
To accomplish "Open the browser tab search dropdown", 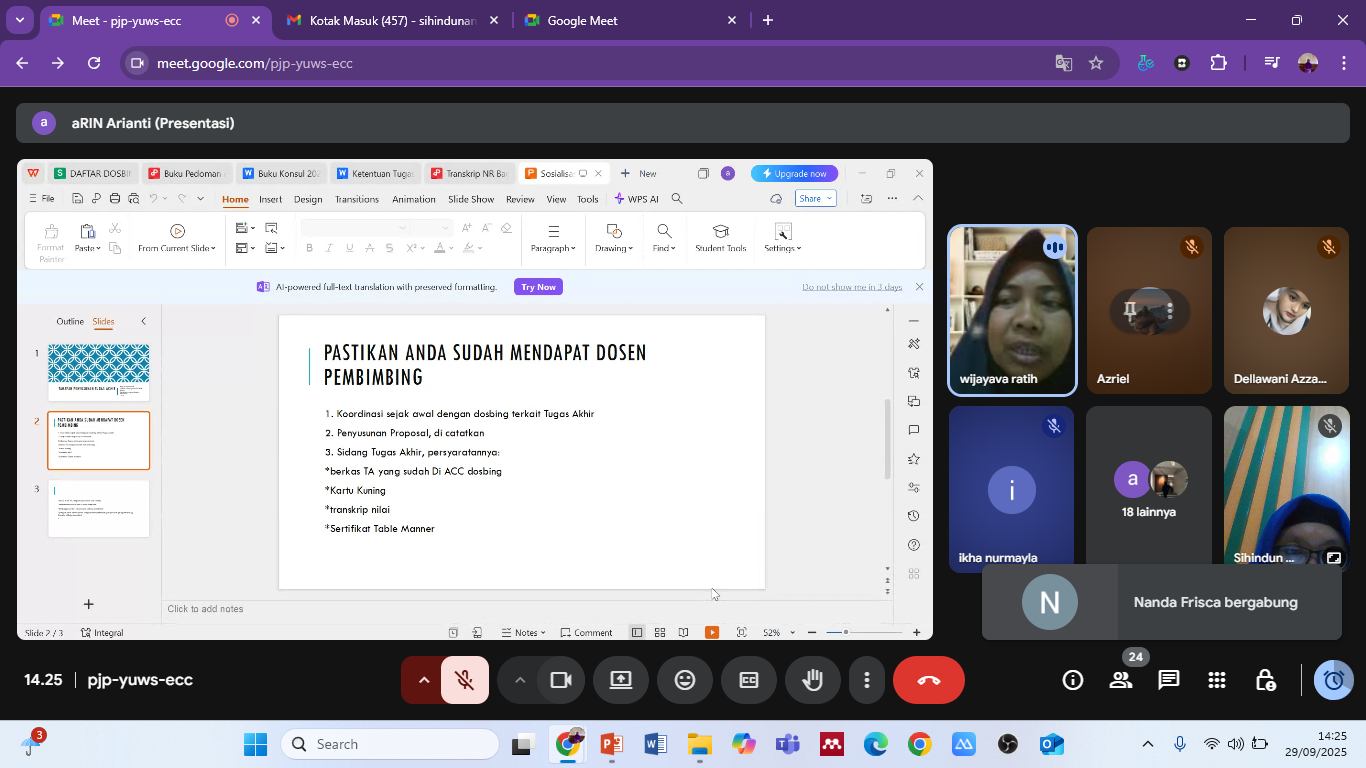I will pos(19,20).
